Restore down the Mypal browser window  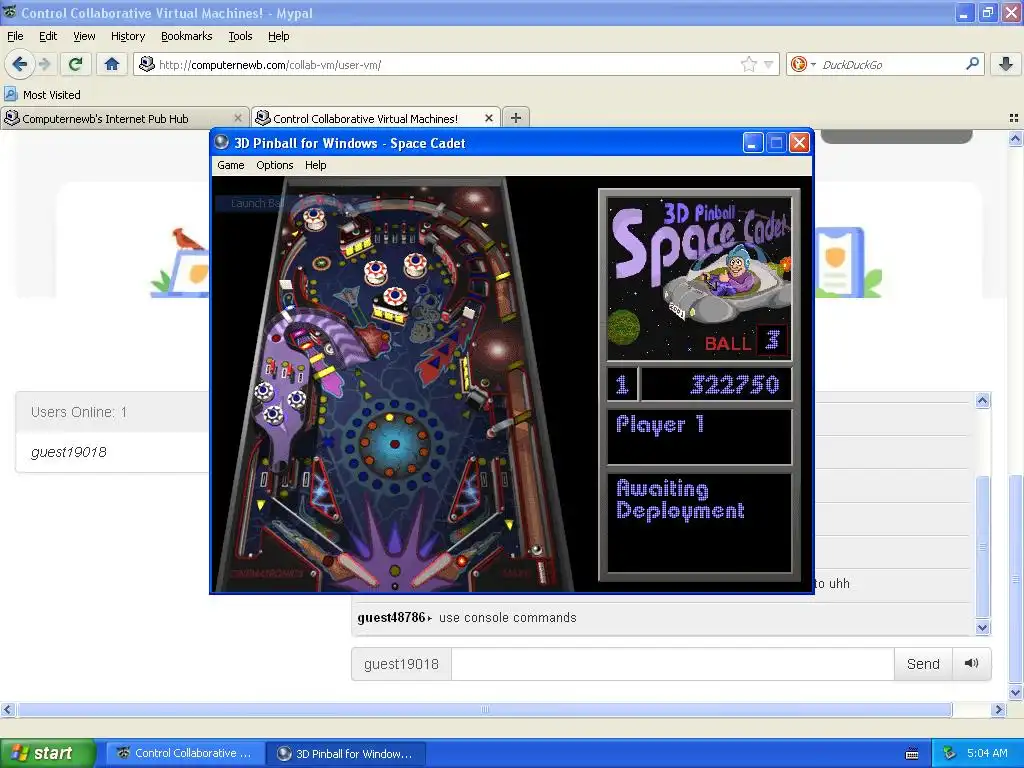pyautogui.click(x=987, y=12)
